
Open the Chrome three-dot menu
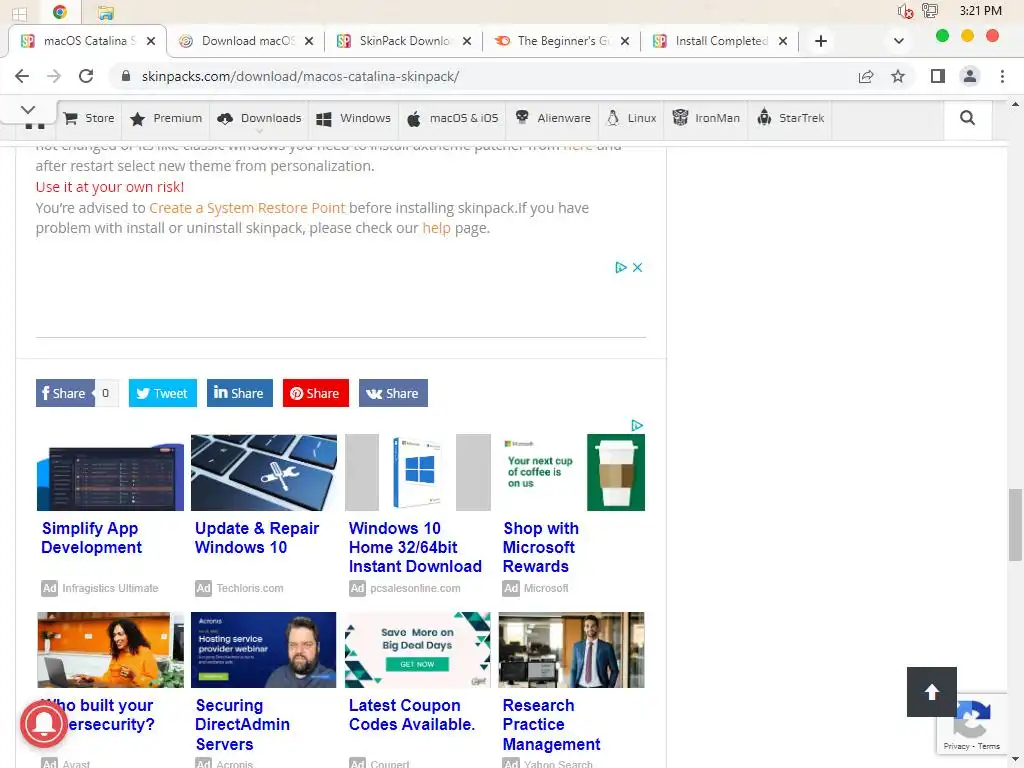coord(1002,76)
